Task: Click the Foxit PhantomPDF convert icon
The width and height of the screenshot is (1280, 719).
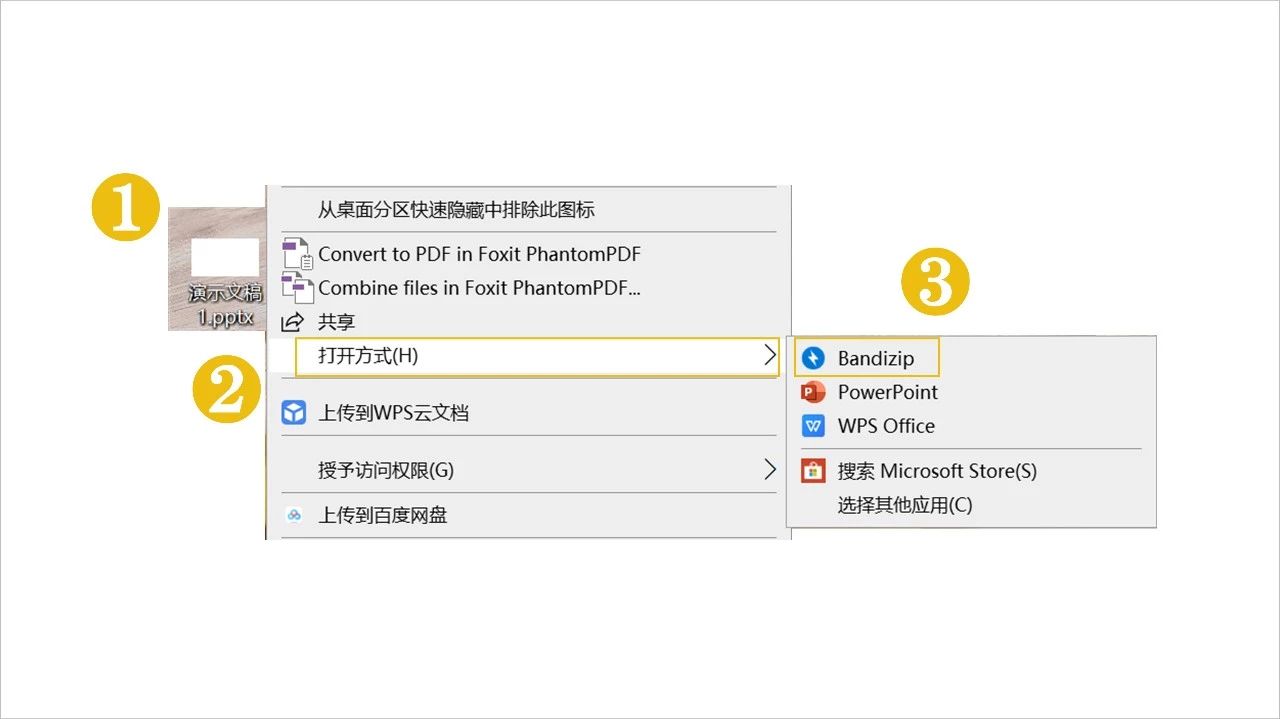Action: click(x=296, y=253)
